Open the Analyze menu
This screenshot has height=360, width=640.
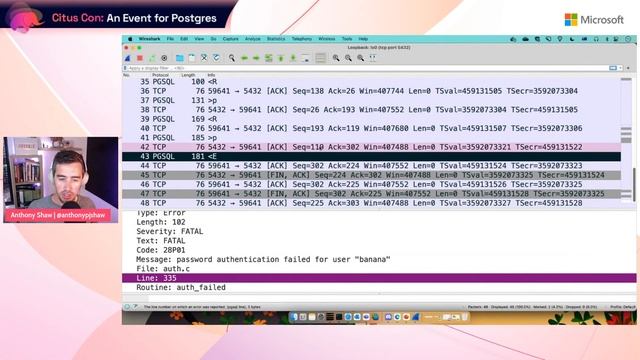(253, 39)
